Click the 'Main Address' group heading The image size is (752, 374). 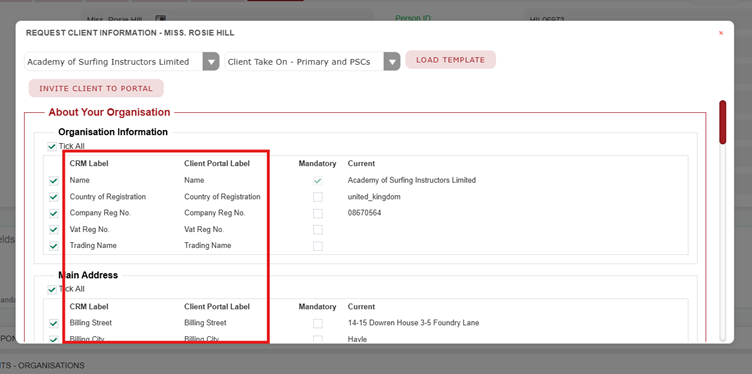[x=88, y=275]
